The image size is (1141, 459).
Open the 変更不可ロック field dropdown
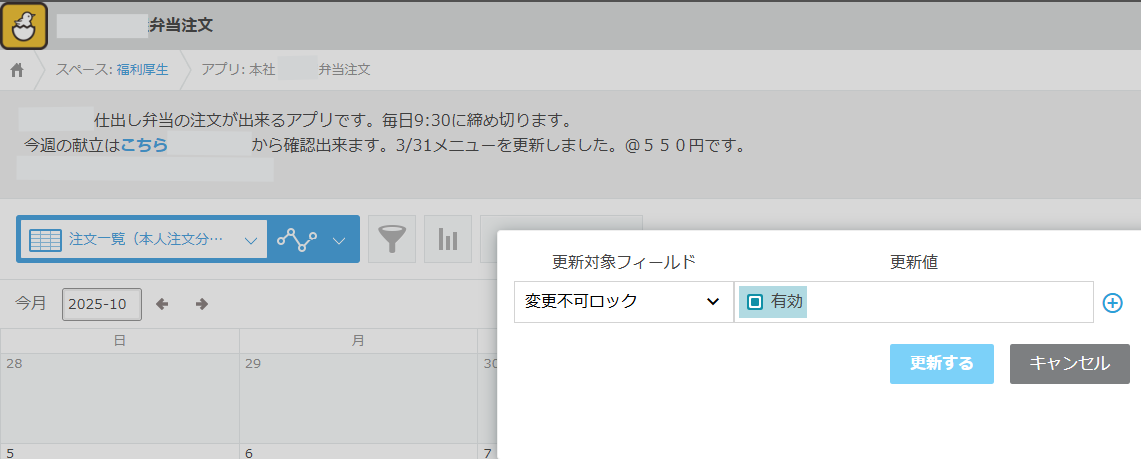tap(623, 302)
